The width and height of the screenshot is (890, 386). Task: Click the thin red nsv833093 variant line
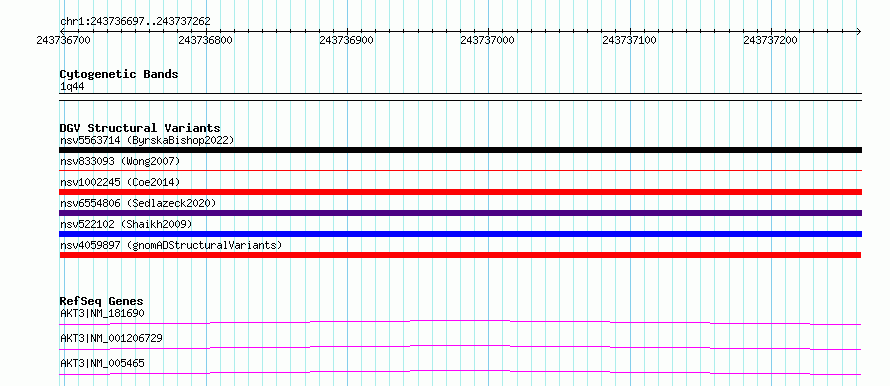pyautogui.click(x=460, y=170)
